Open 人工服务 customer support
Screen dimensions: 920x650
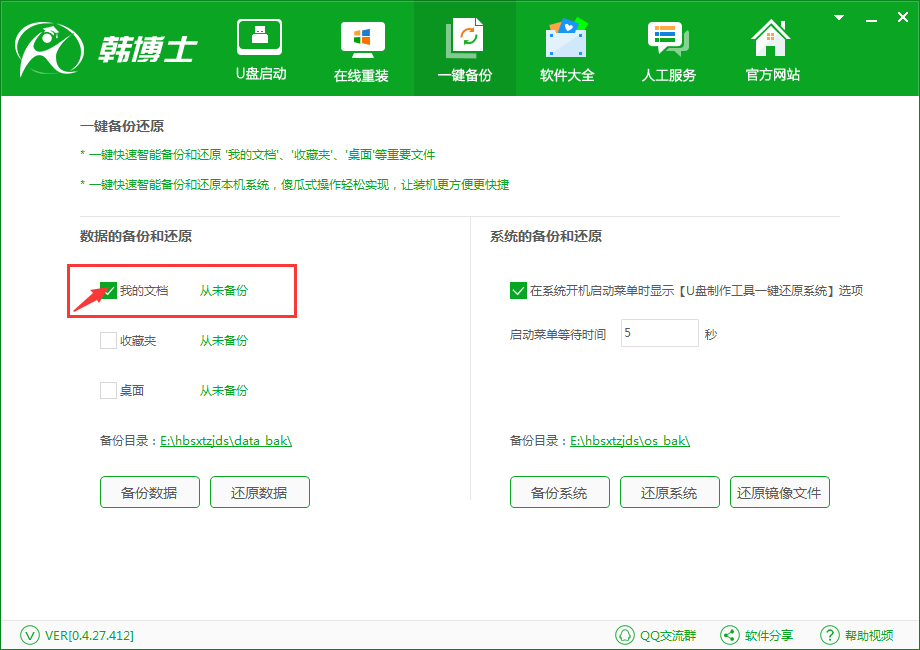[668, 45]
